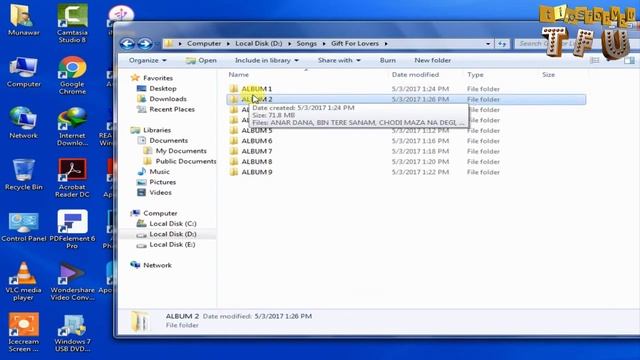Click the refresh button beside address bar
Screen dimensions: 640x360
502,44
